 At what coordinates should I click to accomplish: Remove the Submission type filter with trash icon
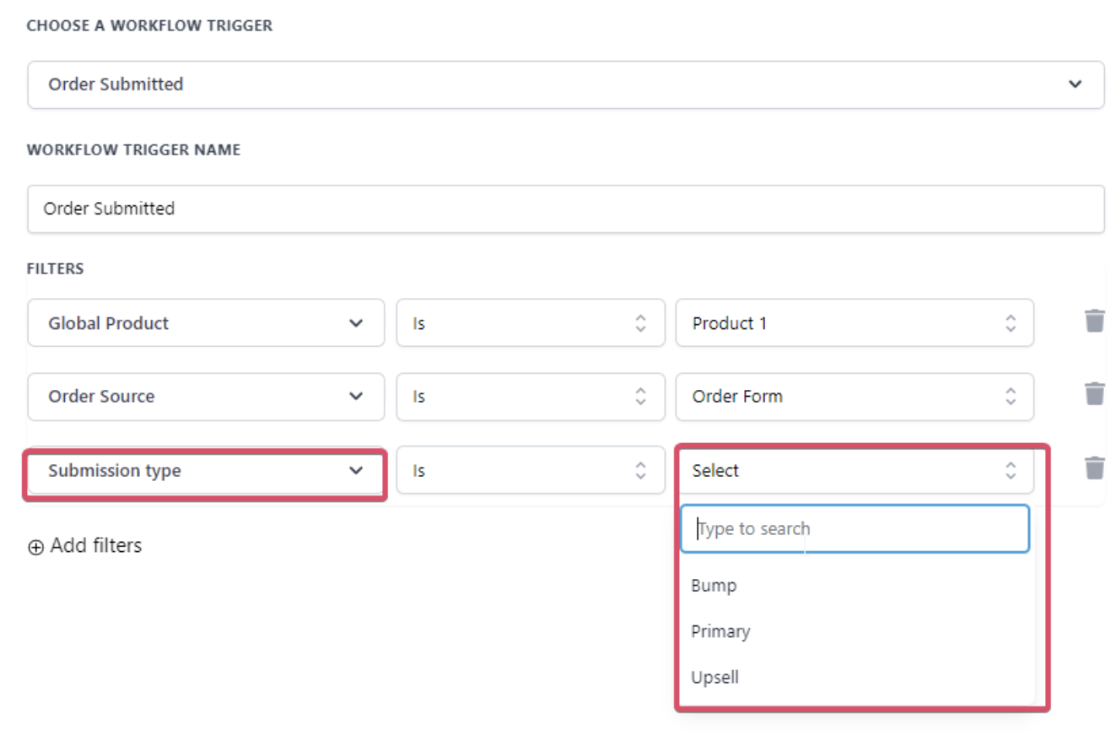coord(1094,468)
